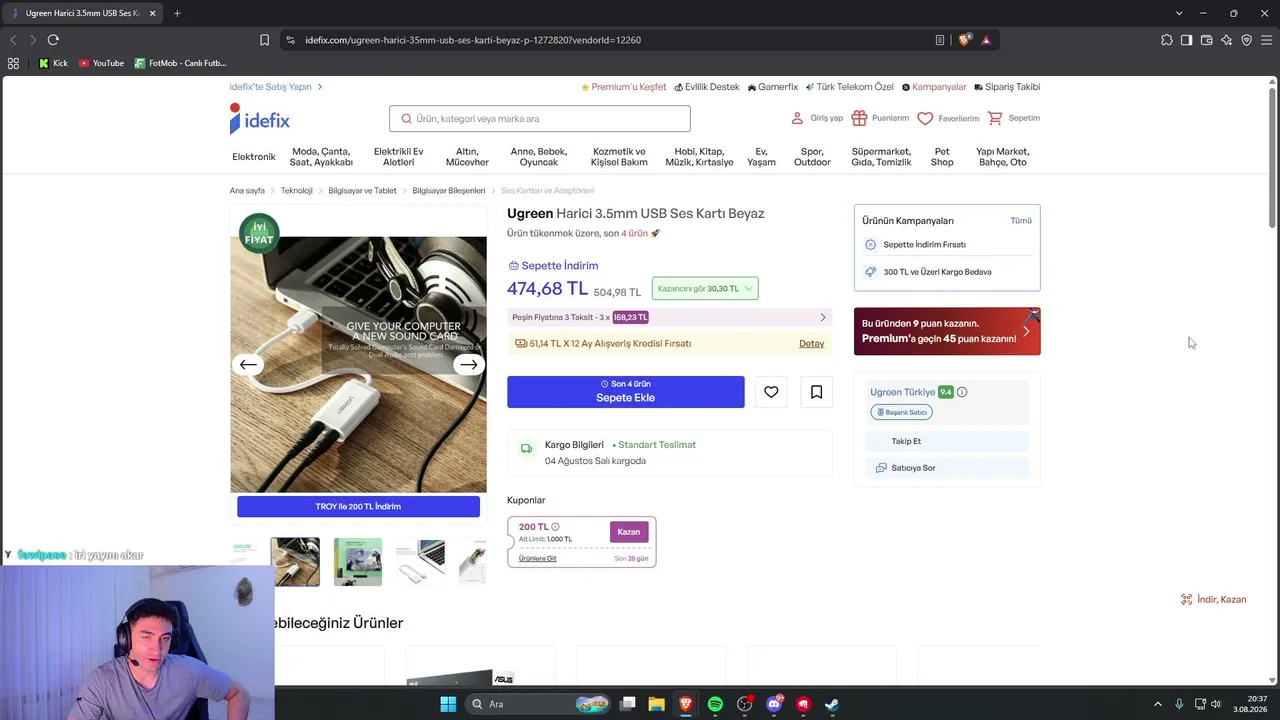
Task: Open the Detay link for shopping credit
Action: coord(812,344)
